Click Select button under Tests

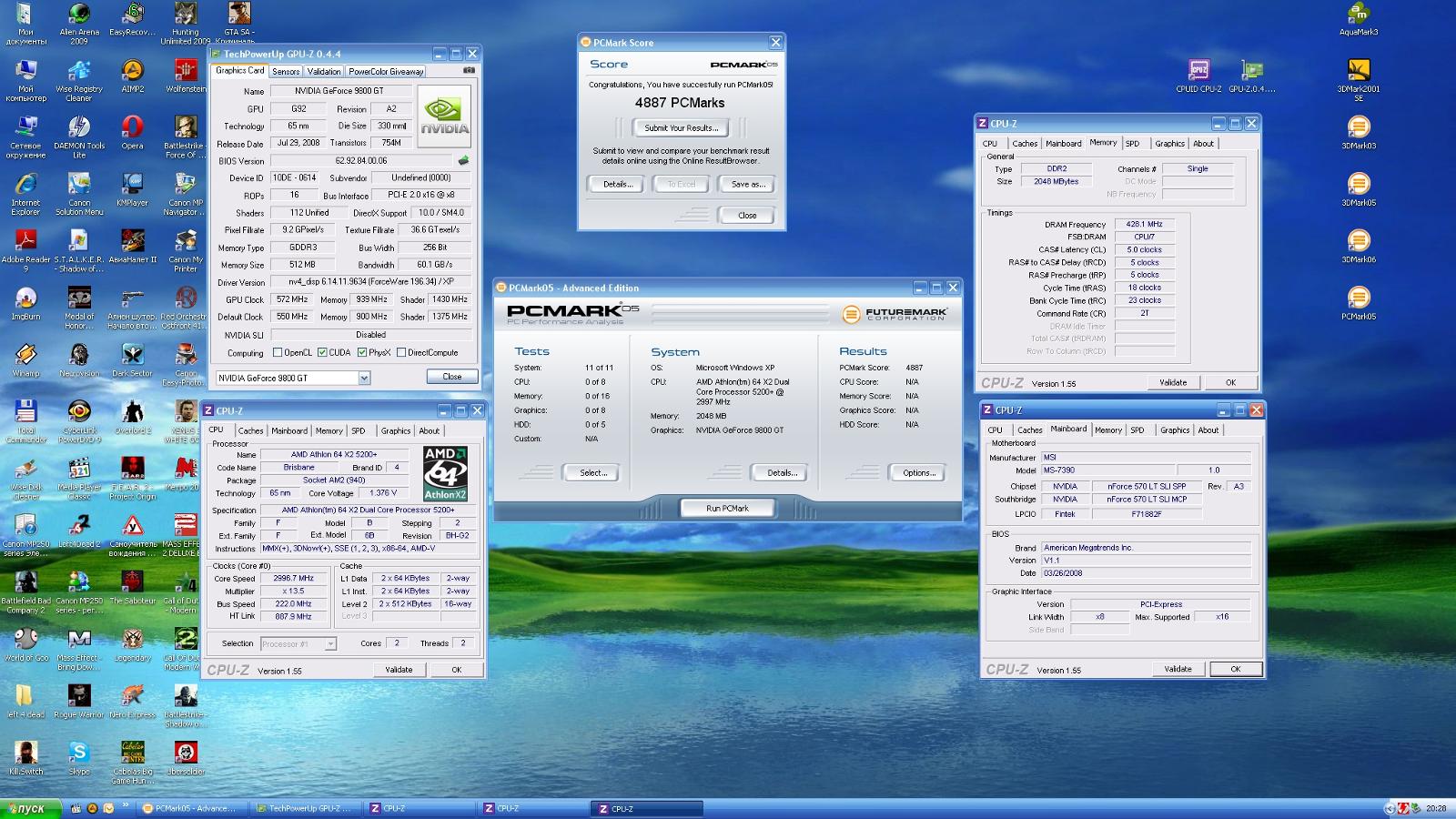(592, 472)
